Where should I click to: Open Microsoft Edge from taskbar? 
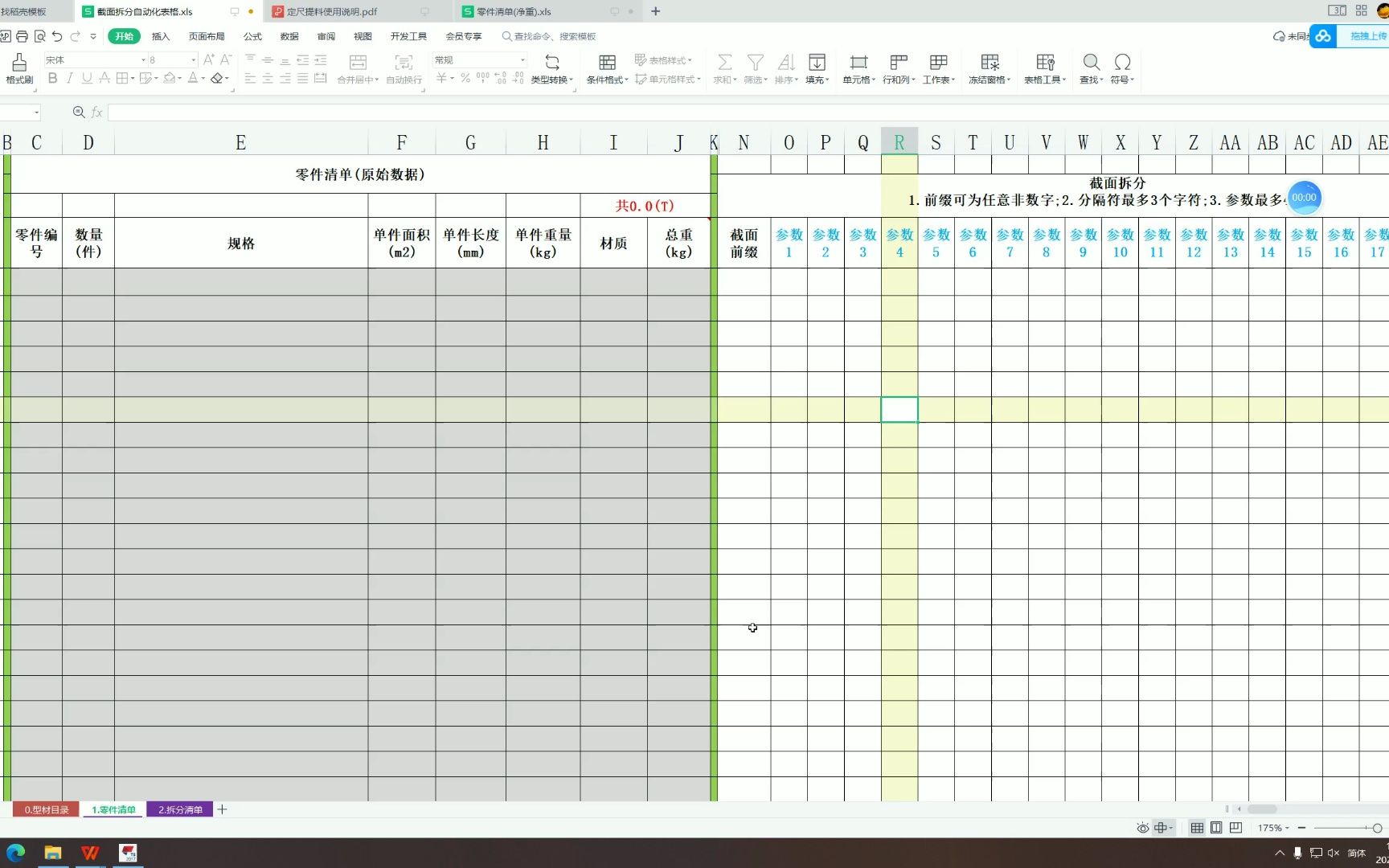click(16, 853)
